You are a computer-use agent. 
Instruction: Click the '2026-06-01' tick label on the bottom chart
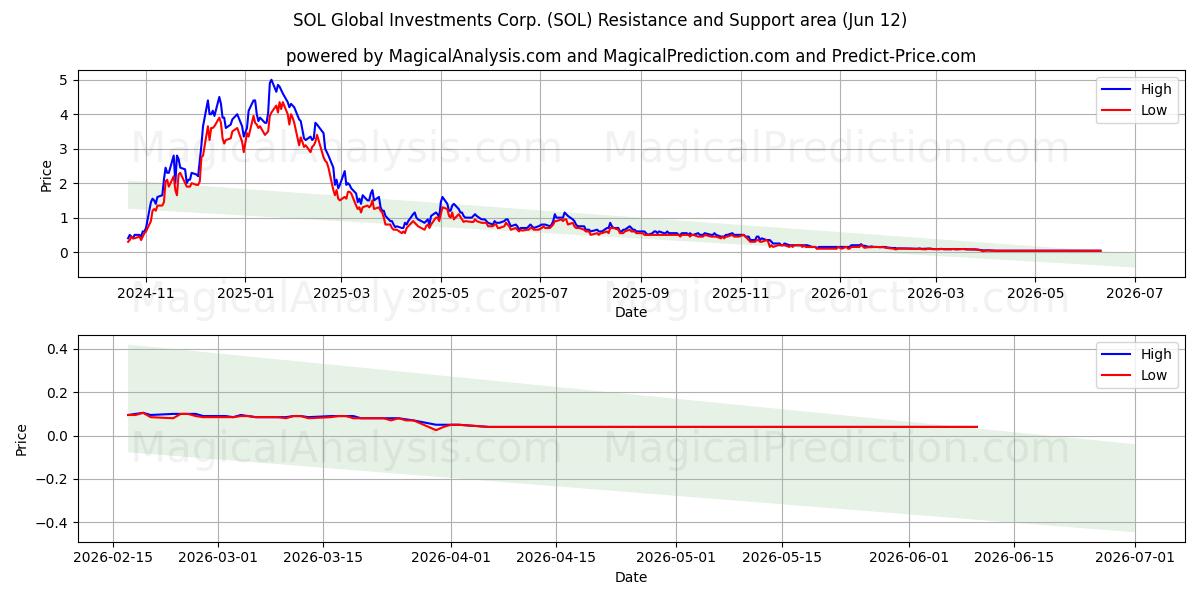click(908, 558)
